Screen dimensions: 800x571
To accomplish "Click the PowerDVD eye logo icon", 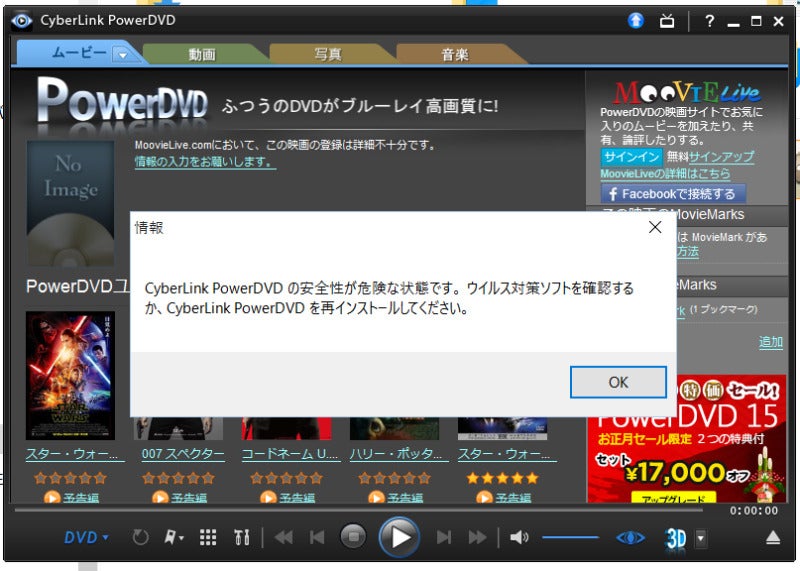I will [21, 20].
